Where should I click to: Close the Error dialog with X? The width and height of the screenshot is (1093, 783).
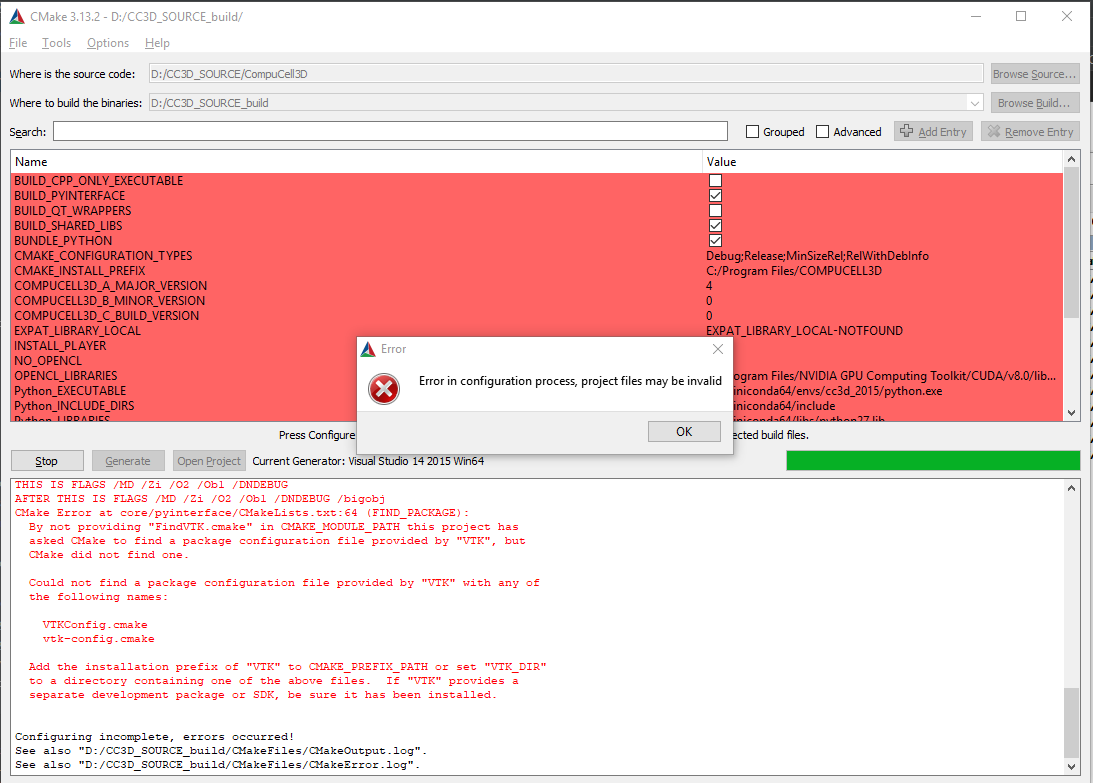(717, 349)
